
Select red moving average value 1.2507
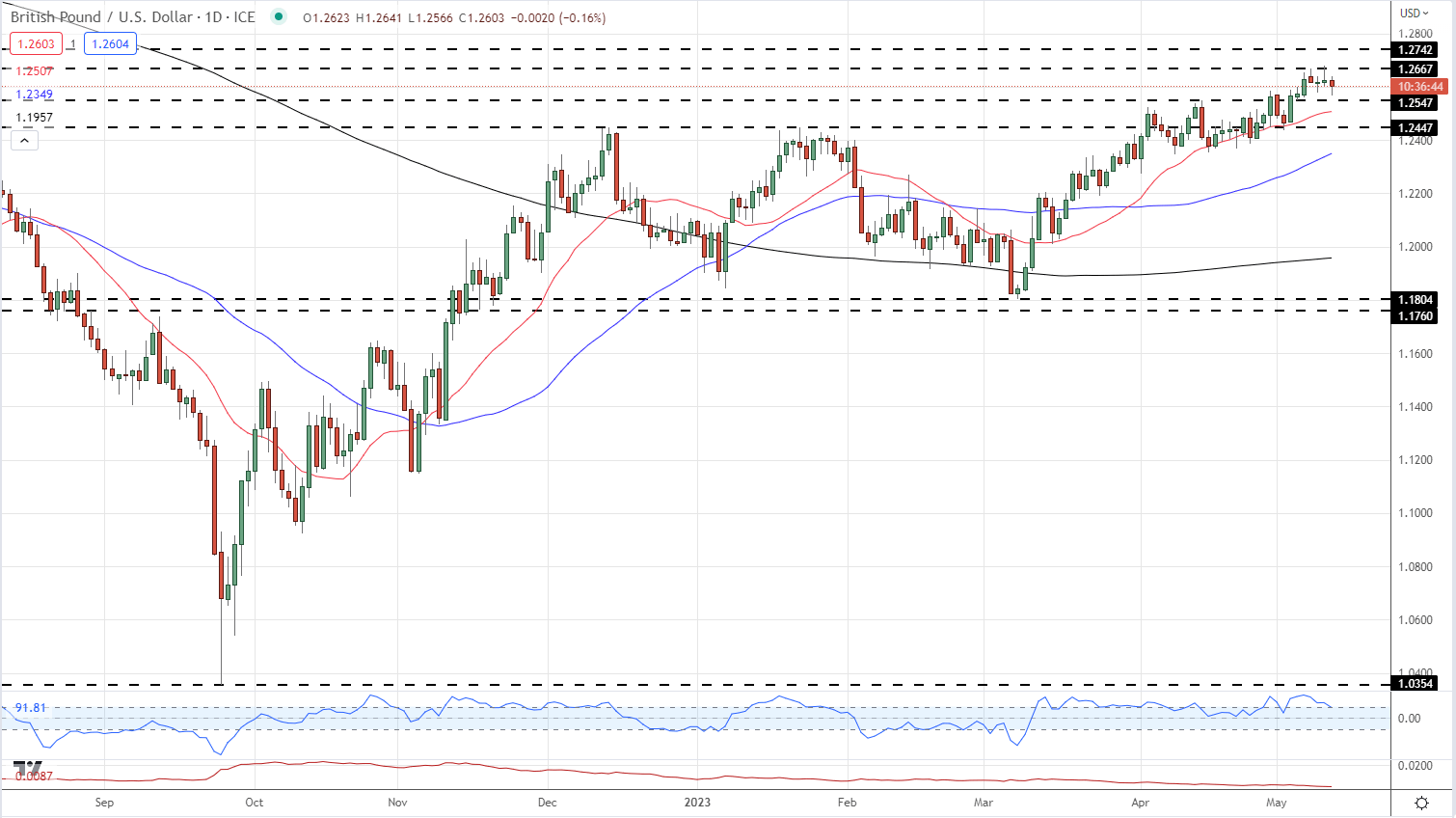pos(35,71)
